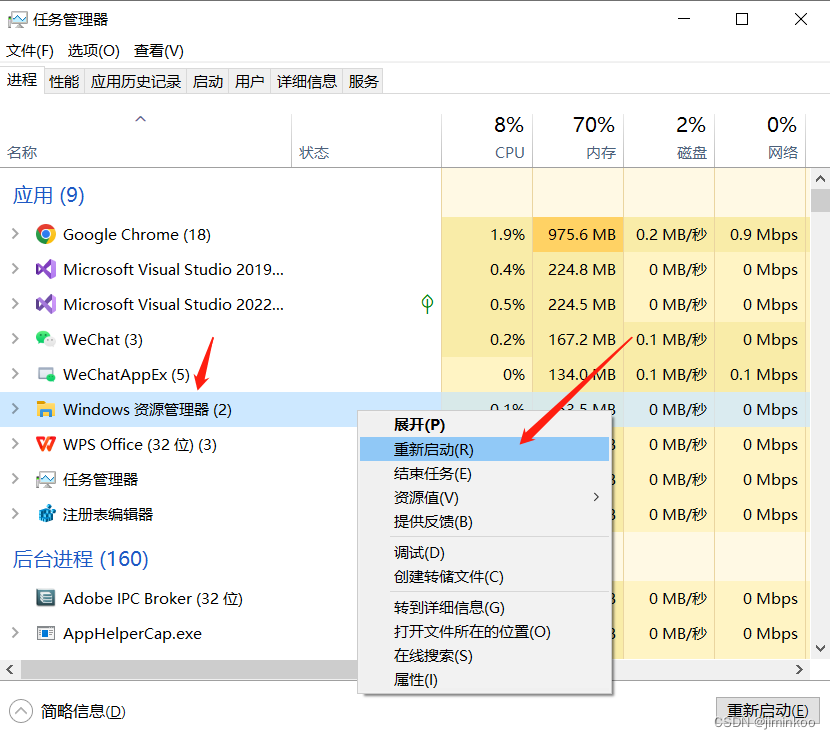Expand WPS Office (32 位) group
Image resolution: width=830 pixels, height=739 pixels.
(15, 444)
